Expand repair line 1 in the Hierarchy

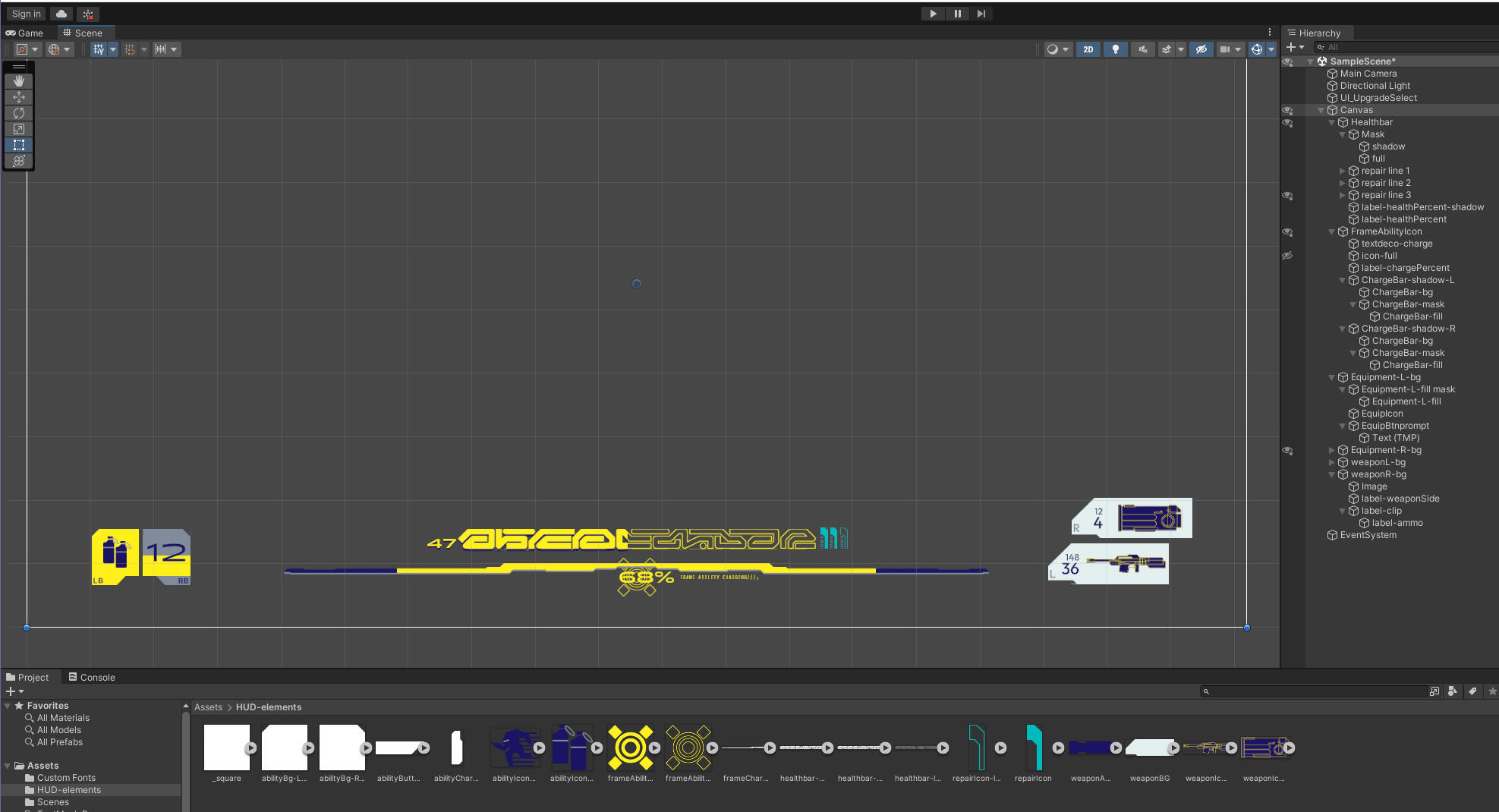1342,171
